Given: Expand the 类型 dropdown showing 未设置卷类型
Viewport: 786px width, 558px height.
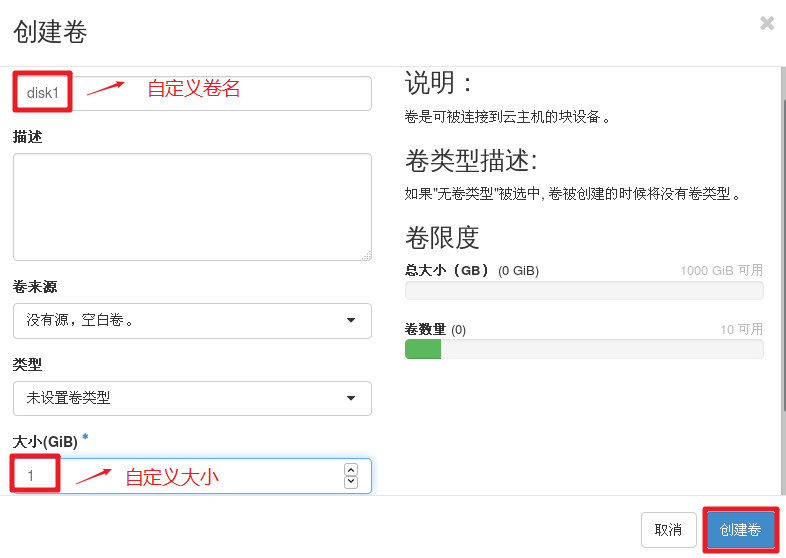Looking at the screenshot, I should coord(192,398).
